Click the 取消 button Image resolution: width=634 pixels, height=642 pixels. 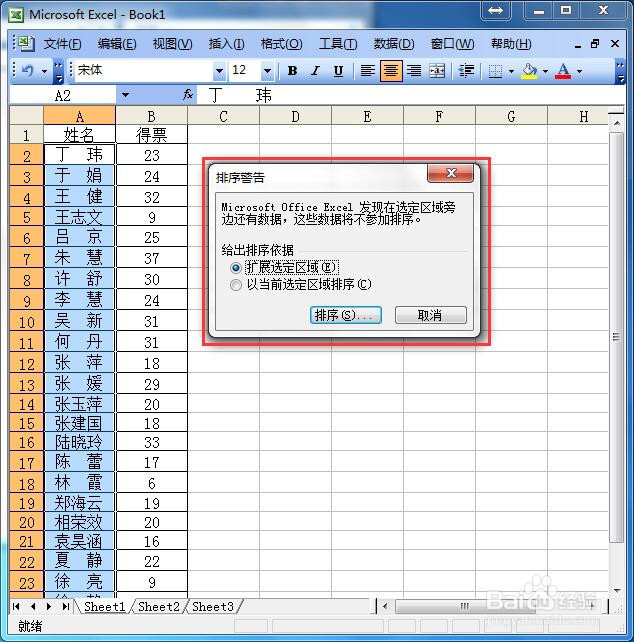430,315
